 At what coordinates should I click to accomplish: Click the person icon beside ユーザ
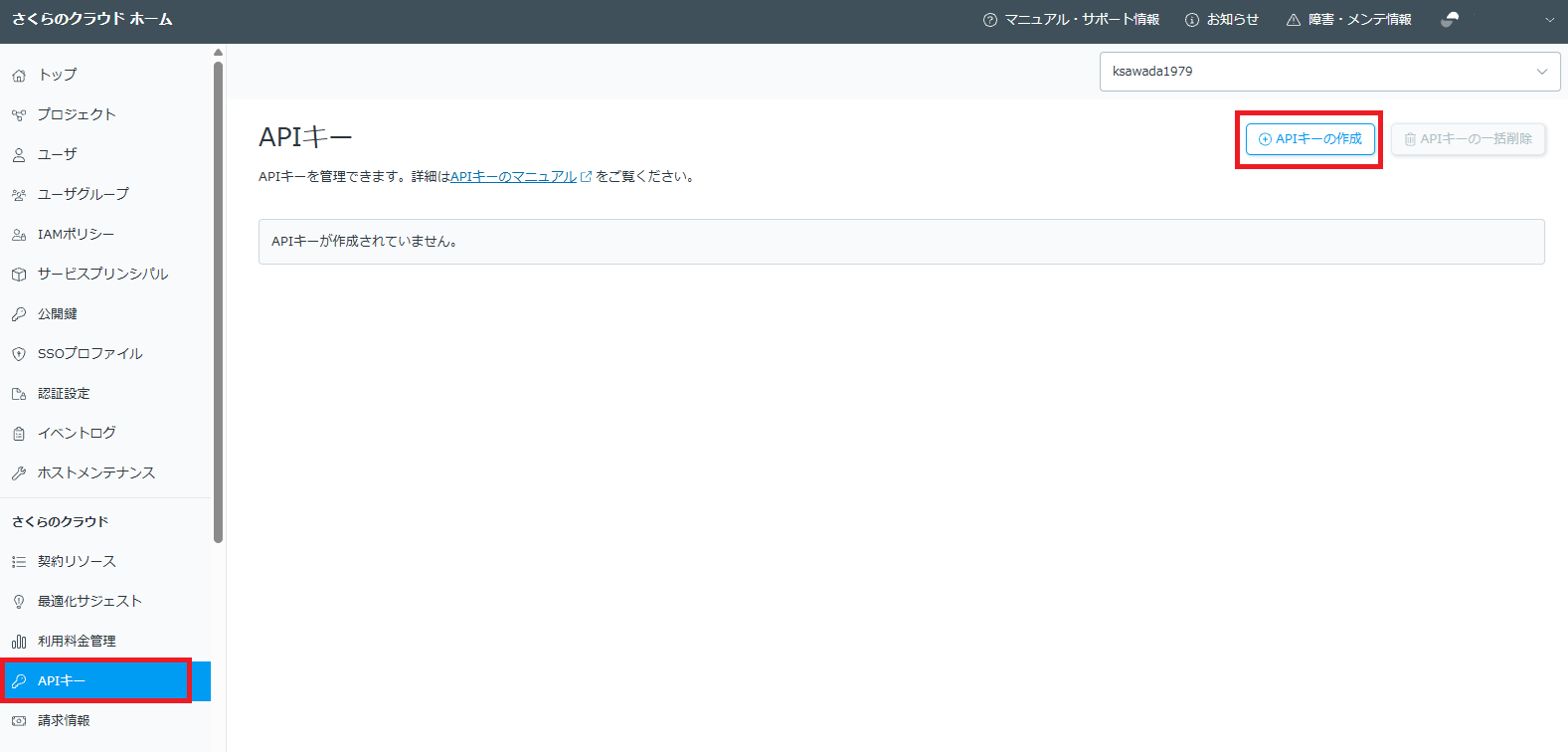click(19, 155)
